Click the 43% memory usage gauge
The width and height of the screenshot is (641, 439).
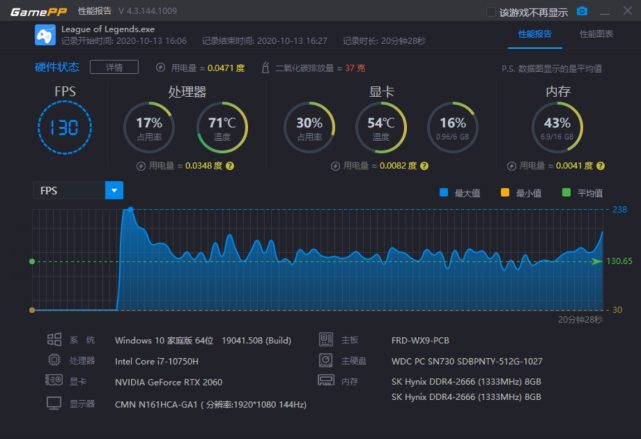point(557,128)
